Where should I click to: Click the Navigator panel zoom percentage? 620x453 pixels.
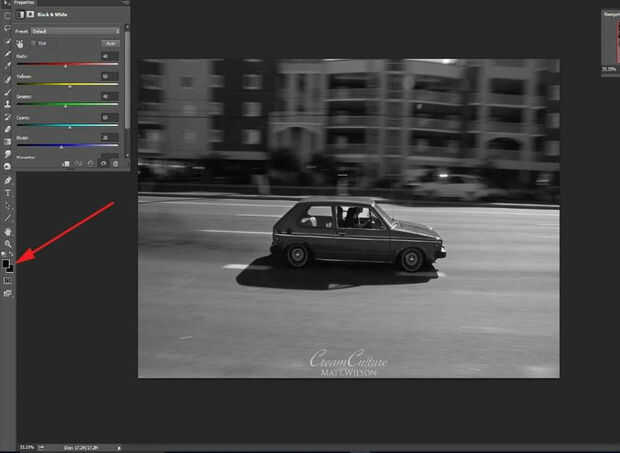click(x=607, y=69)
